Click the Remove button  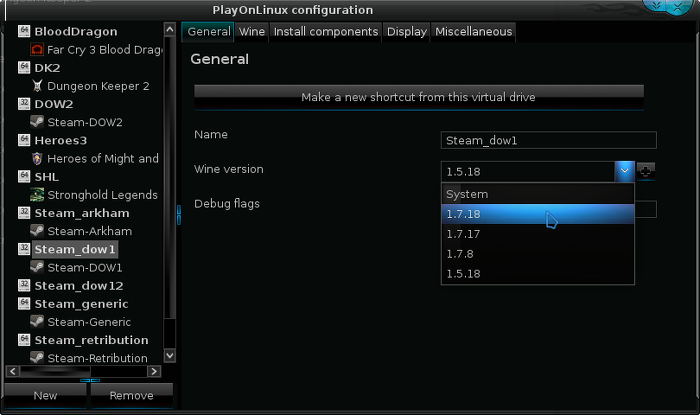[131, 395]
